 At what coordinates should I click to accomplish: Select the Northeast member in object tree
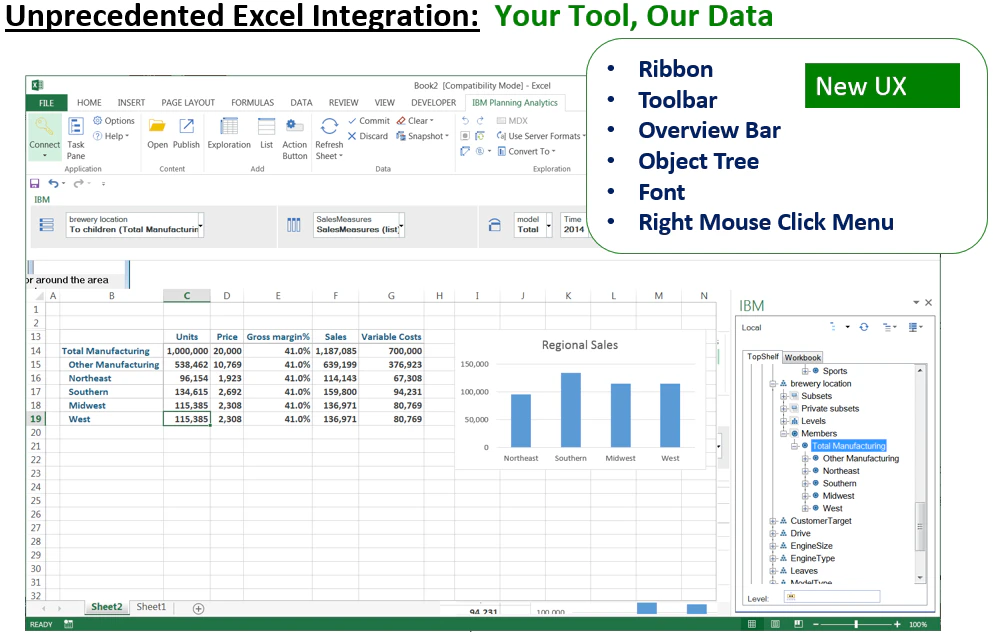pyautogui.click(x=841, y=471)
